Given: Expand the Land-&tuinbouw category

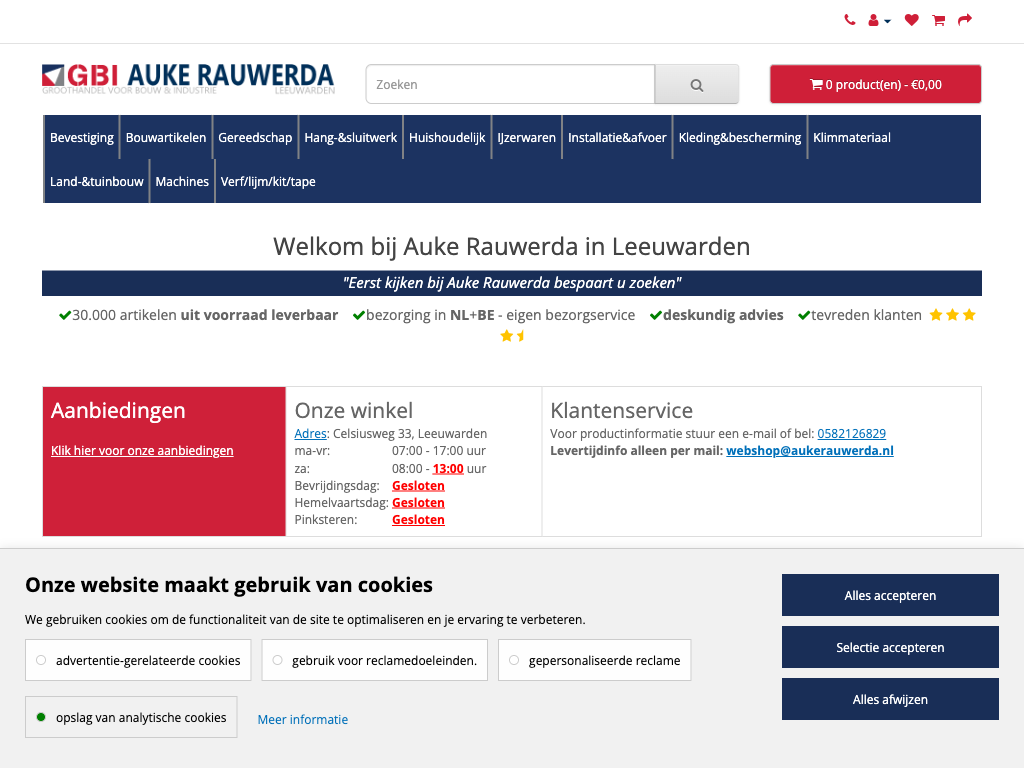Looking at the screenshot, I should 97,182.
